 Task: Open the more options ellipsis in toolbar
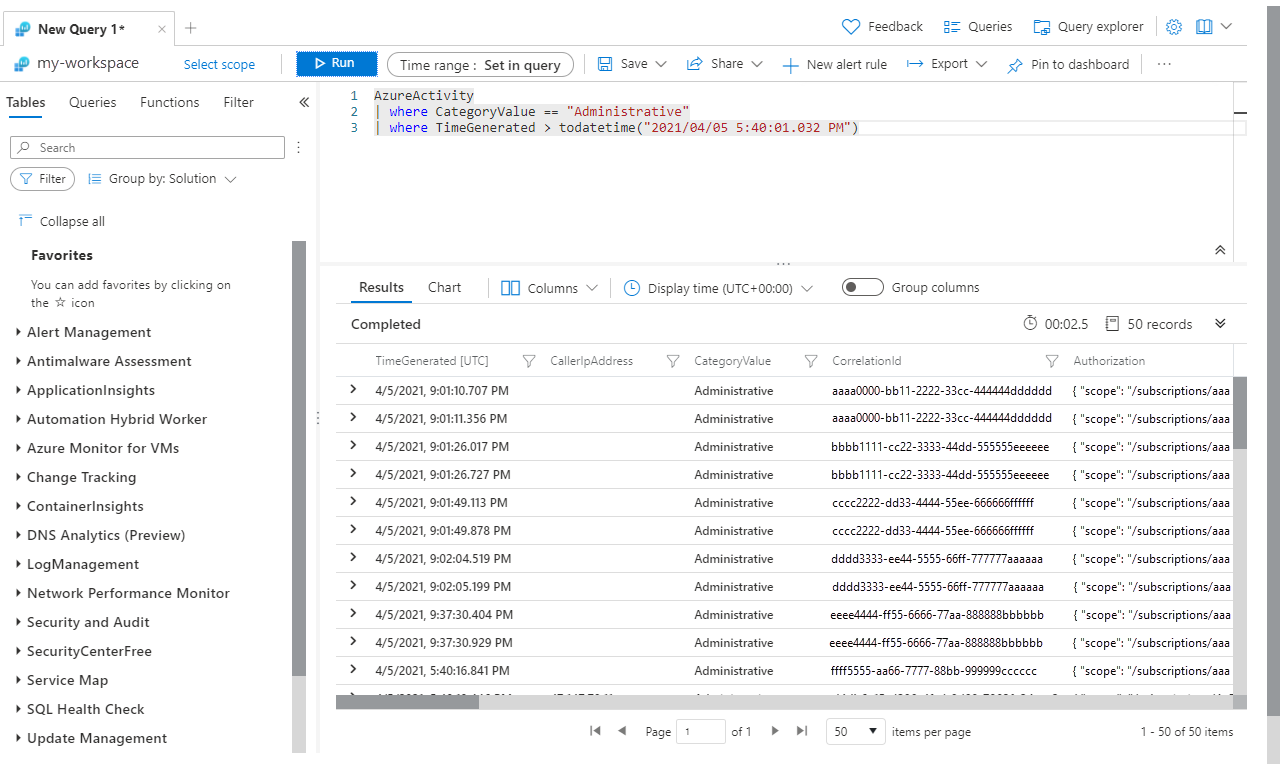pos(1164,64)
